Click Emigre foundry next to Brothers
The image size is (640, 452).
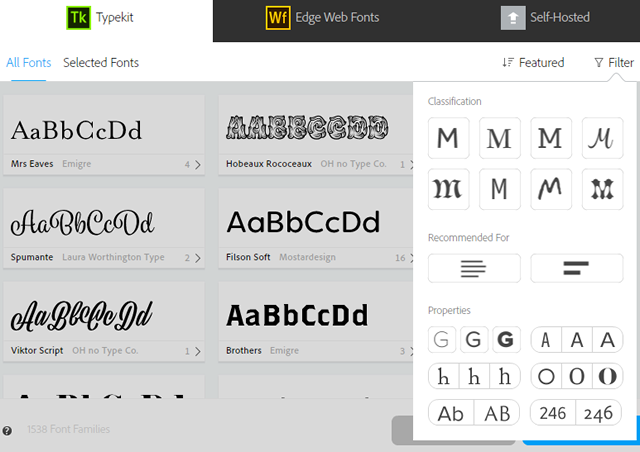284,351
